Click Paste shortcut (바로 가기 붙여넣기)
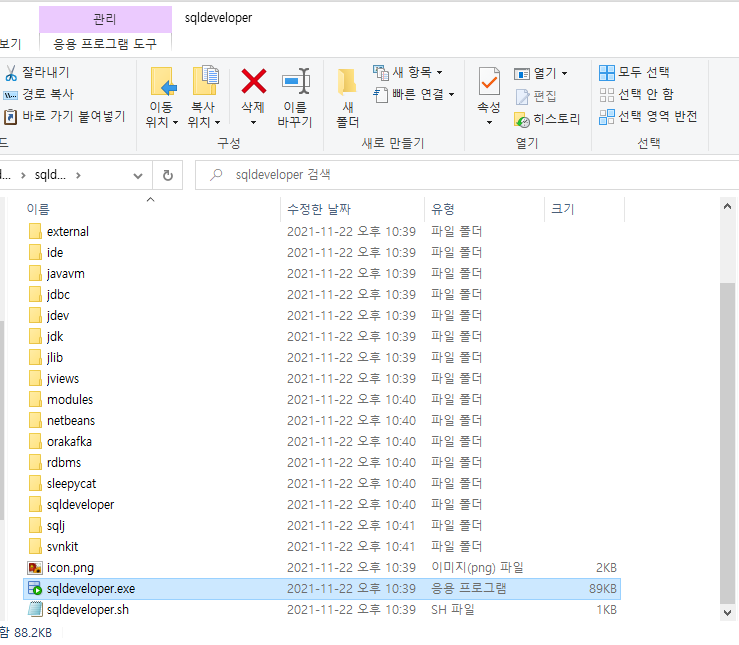This screenshot has height=645, width=739. pyautogui.click(x=65, y=116)
